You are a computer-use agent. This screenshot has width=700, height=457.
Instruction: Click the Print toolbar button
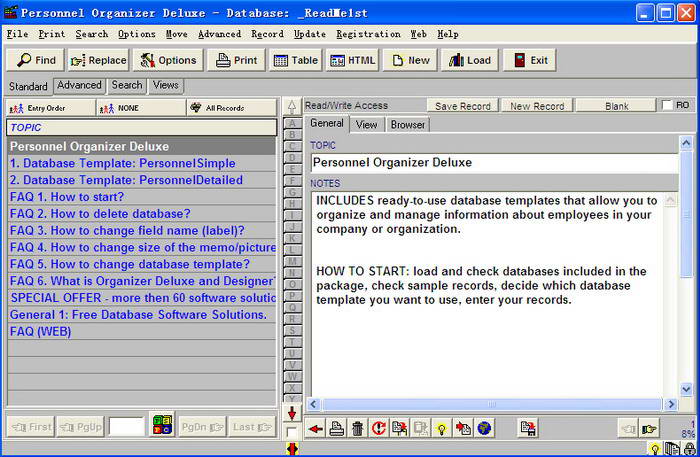[236, 60]
